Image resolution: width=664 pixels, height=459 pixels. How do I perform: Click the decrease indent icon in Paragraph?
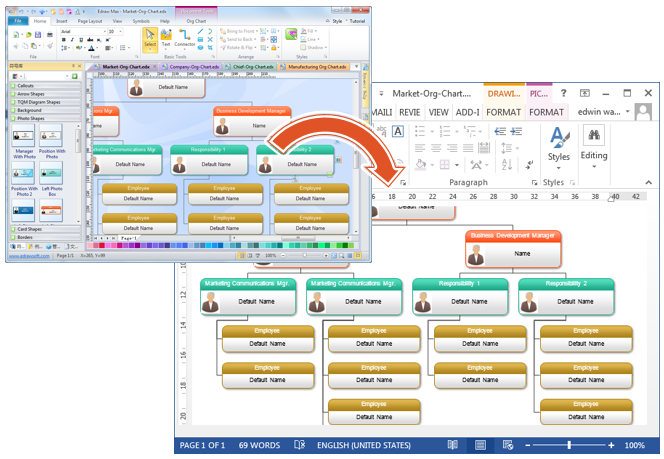coord(500,131)
